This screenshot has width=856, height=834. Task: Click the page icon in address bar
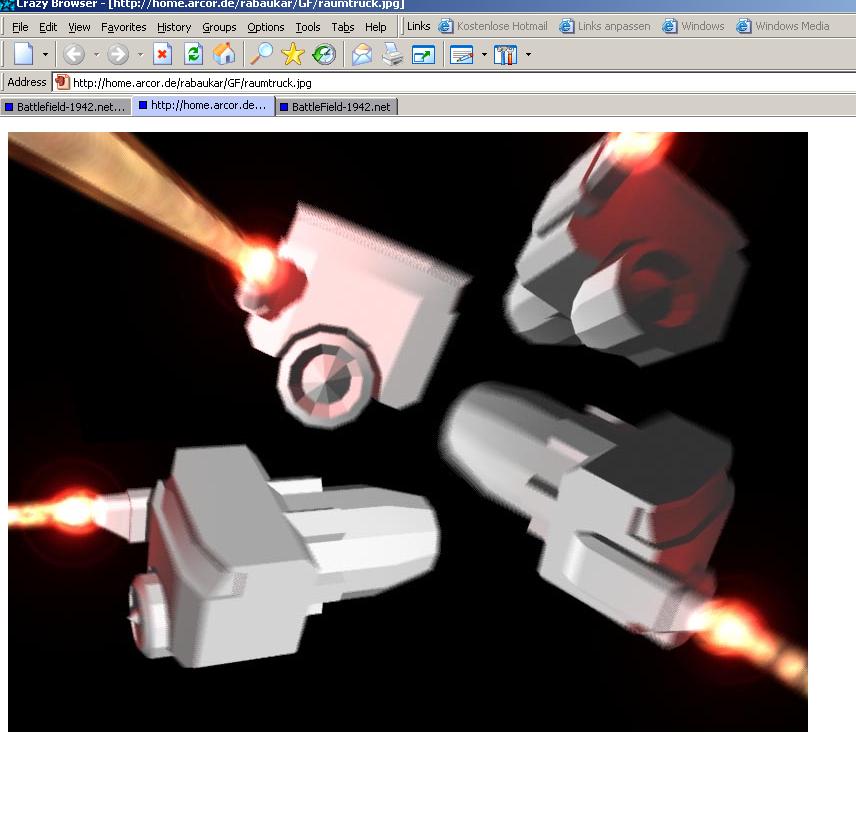[x=62, y=82]
